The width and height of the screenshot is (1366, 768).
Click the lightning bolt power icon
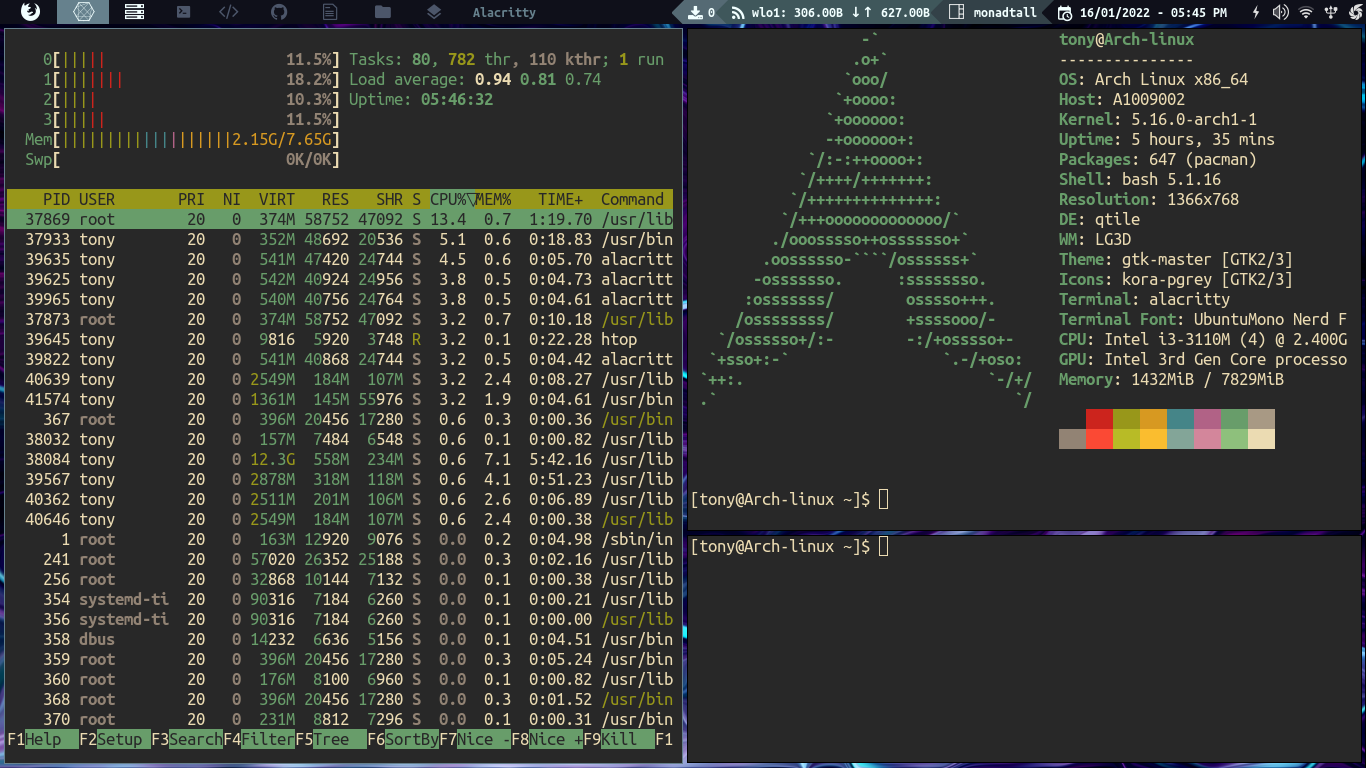coord(1257,12)
